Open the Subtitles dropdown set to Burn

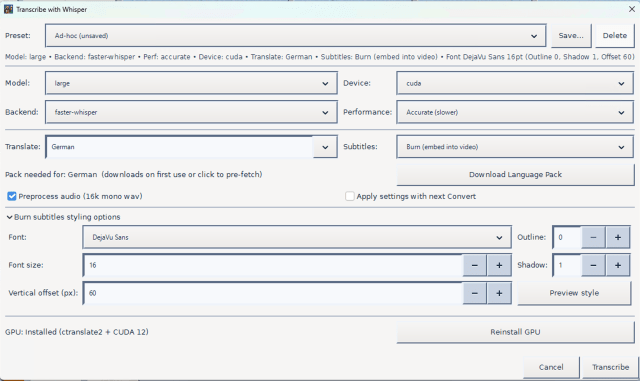[x=515, y=147]
